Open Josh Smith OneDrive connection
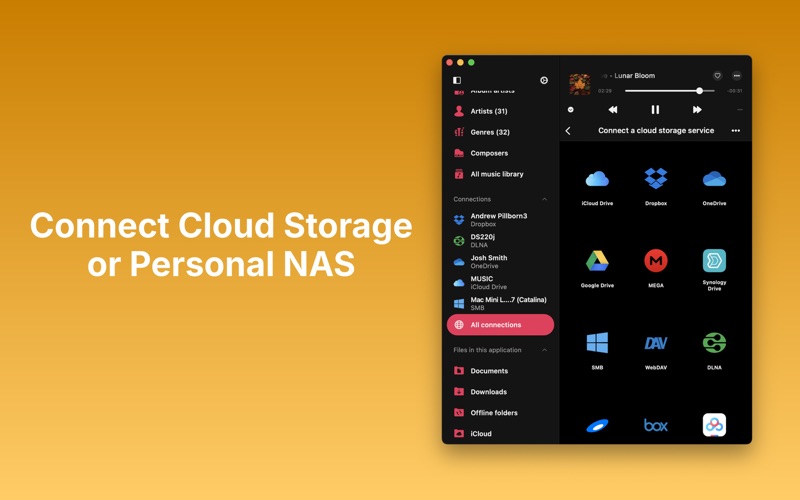The image size is (800, 500). [500, 262]
